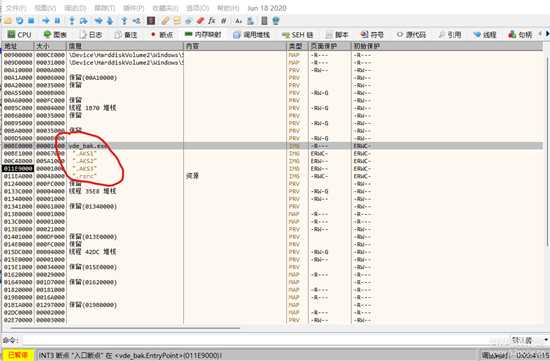Switch to the 脚本 tab
550x361 pixels.
tap(337, 34)
